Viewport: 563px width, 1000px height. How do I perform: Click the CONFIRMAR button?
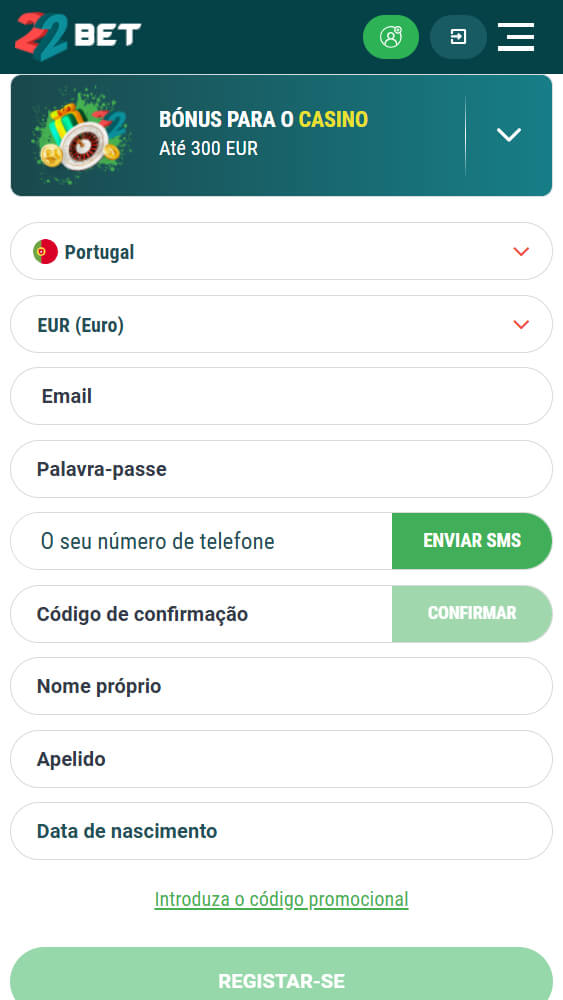point(472,614)
